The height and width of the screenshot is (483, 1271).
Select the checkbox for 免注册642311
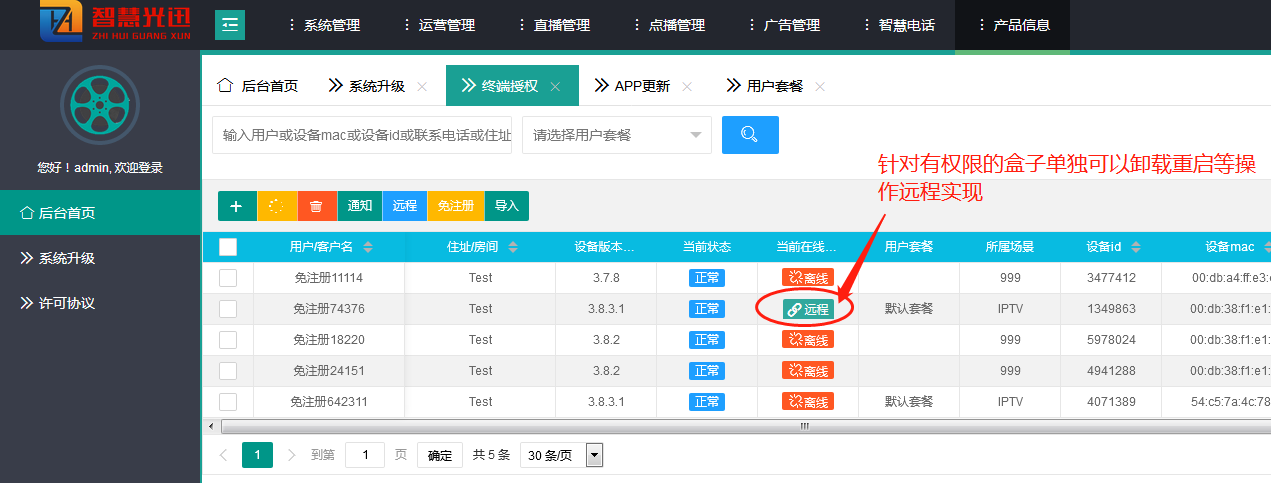228,402
